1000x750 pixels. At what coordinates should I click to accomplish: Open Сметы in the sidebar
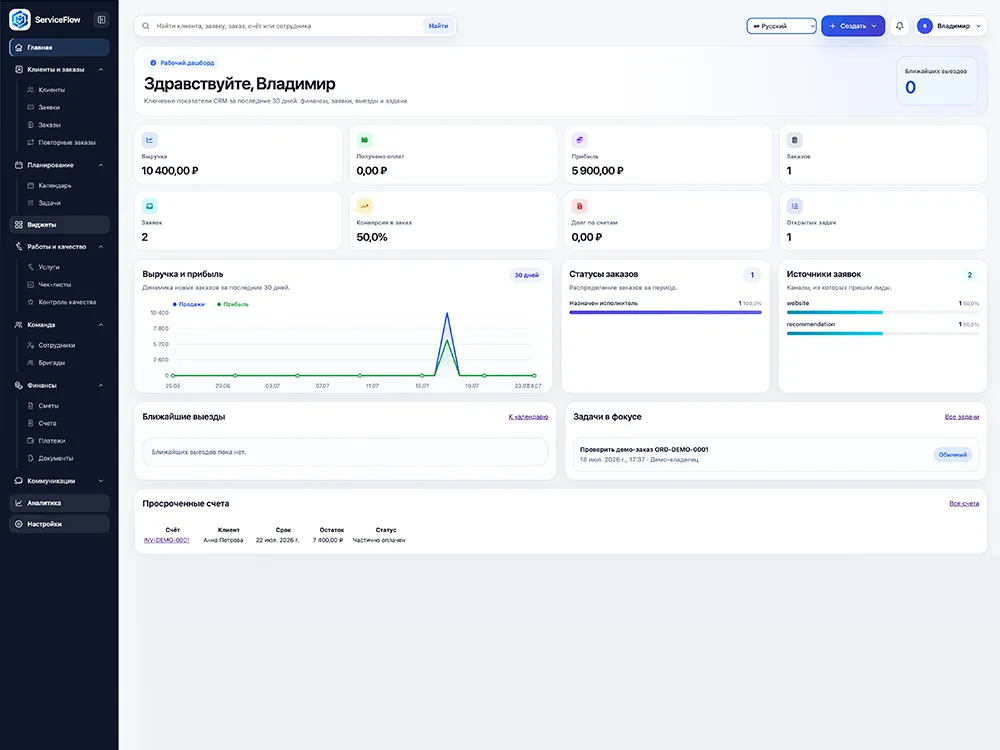(48, 406)
